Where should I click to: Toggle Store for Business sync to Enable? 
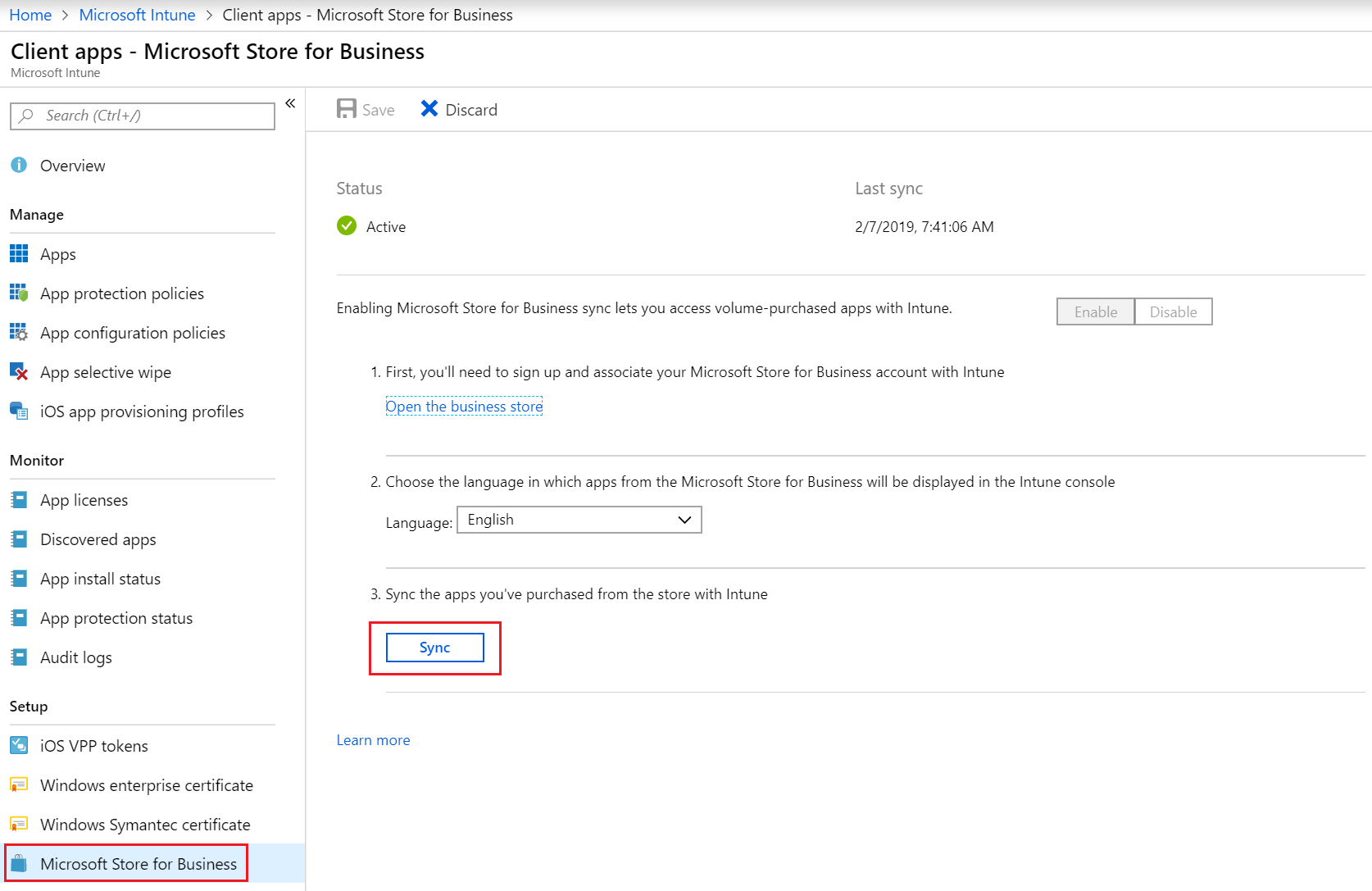click(x=1095, y=312)
